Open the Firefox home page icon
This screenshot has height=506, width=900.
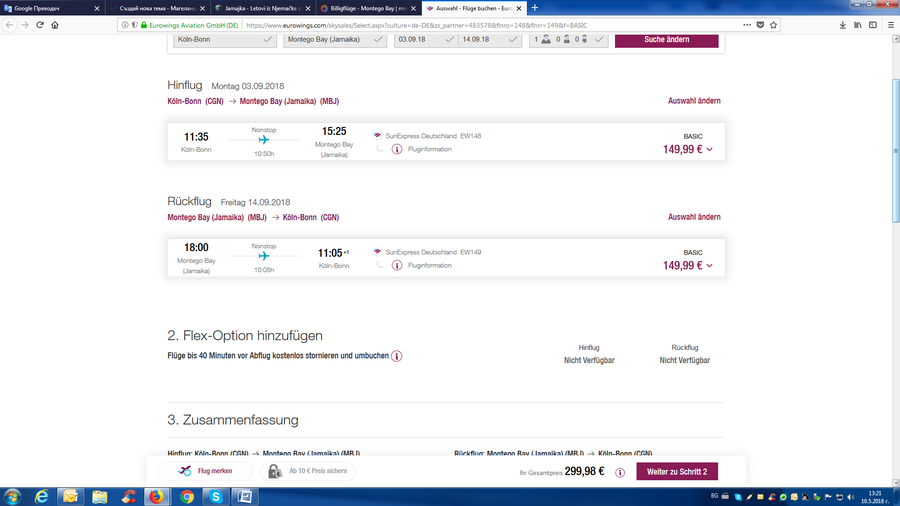tap(55, 25)
